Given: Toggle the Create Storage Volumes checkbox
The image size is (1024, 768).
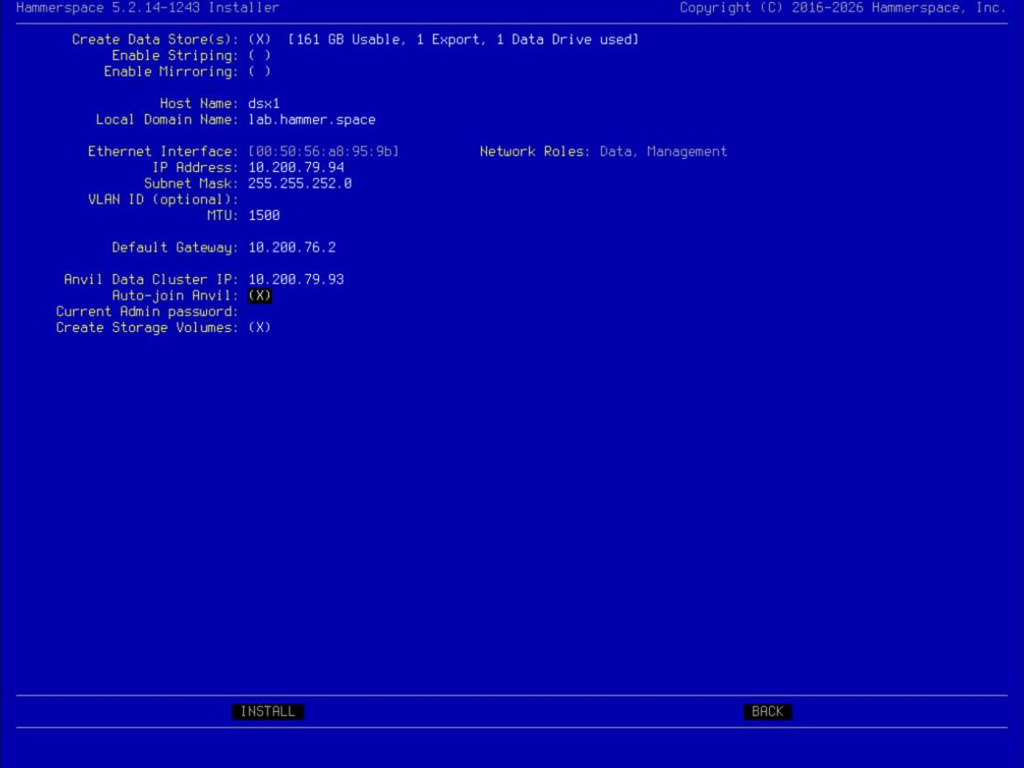Looking at the screenshot, I should (x=259, y=328).
